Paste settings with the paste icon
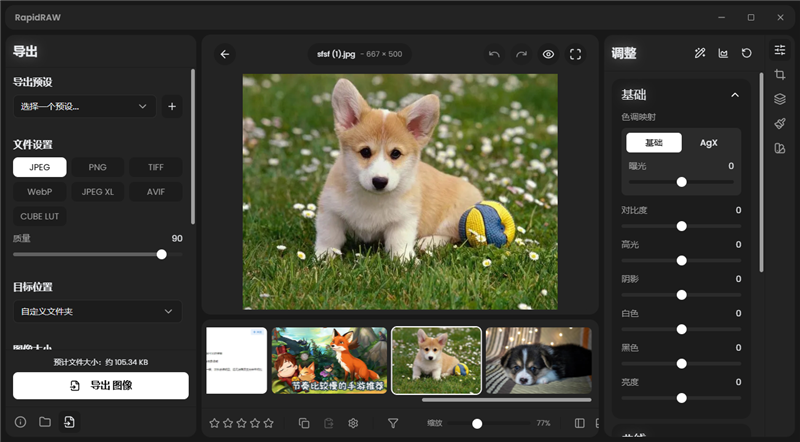Screen dimensions: 800x442 [329, 423]
